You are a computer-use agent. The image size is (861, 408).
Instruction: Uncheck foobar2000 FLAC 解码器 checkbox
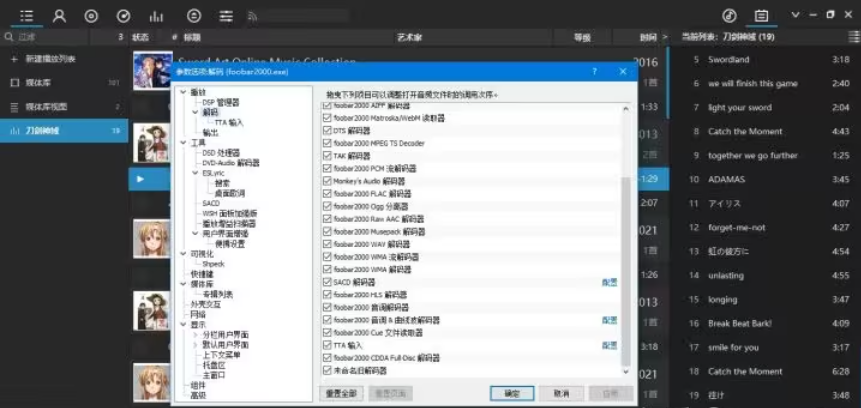(328, 193)
